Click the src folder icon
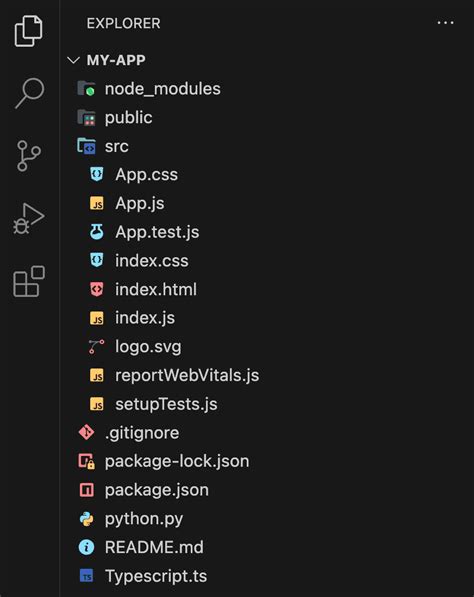Viewport: 474px width, 597px height. 86,146
